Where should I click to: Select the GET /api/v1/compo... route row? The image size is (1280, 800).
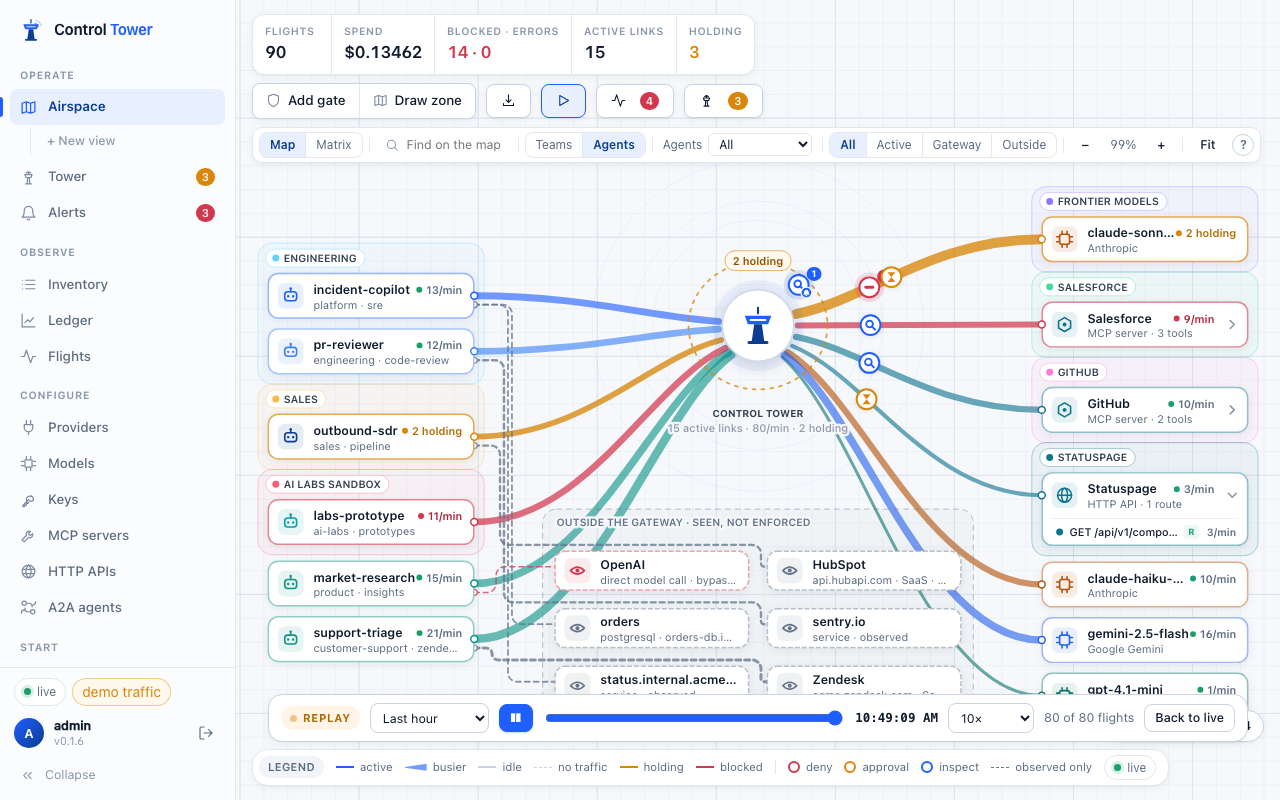pos(1145,532)
